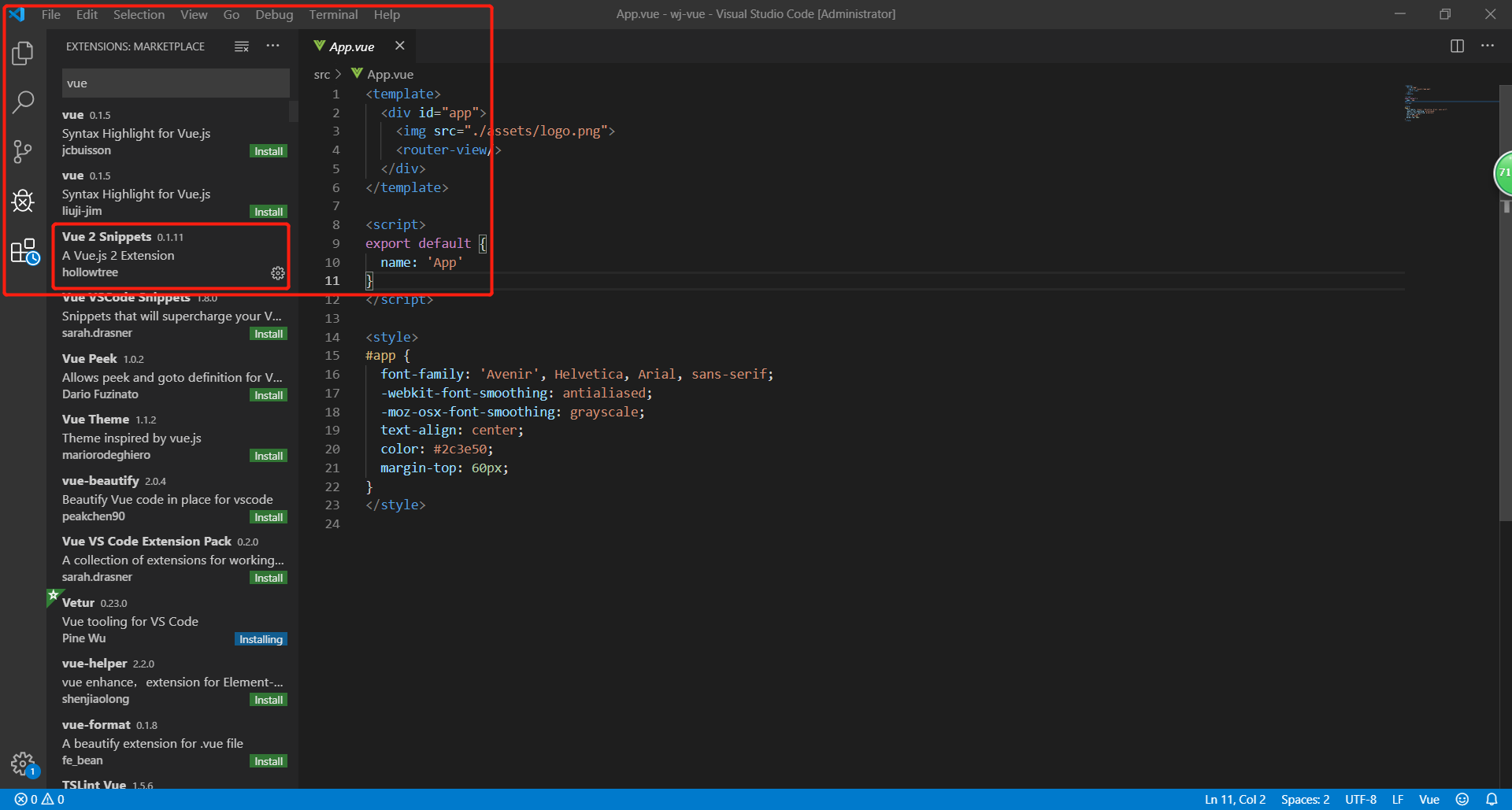The image size is (1512, 810).
Task: Open the Debug menu
Action: pyautogui.click(x=274, y=14)
